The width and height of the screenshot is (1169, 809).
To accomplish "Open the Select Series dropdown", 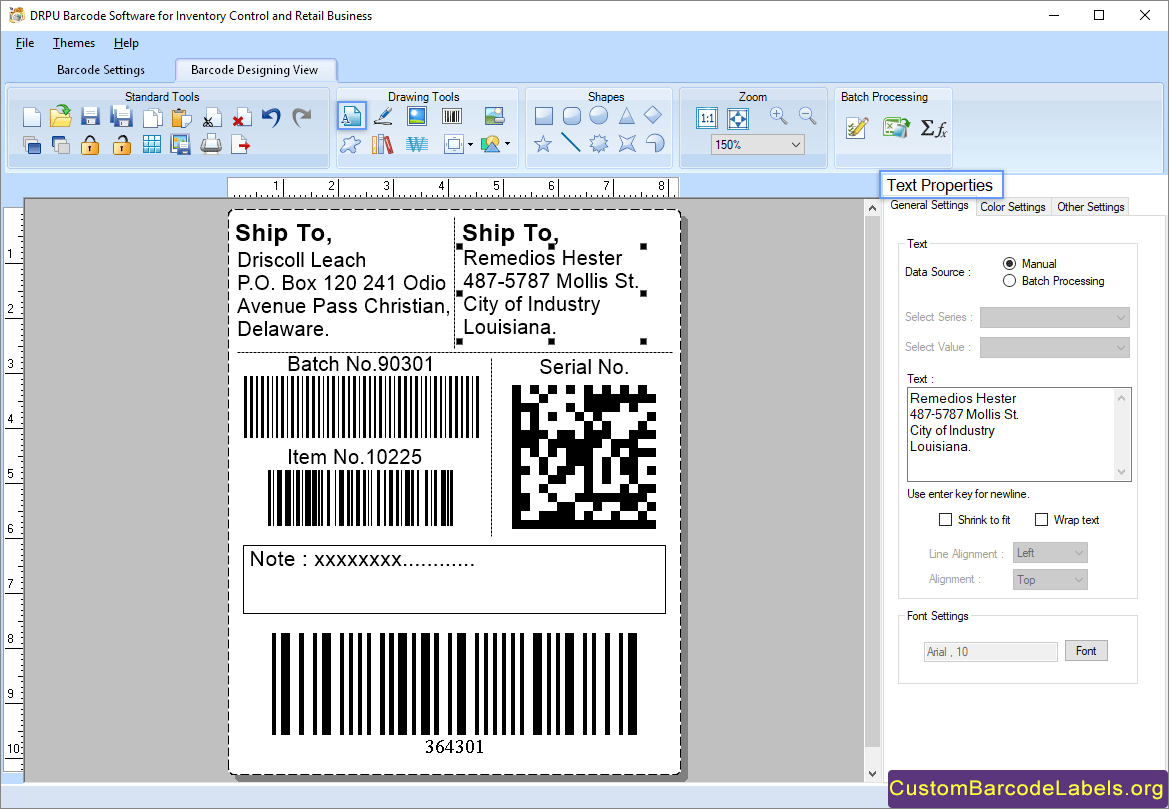I will point(1054,318).
